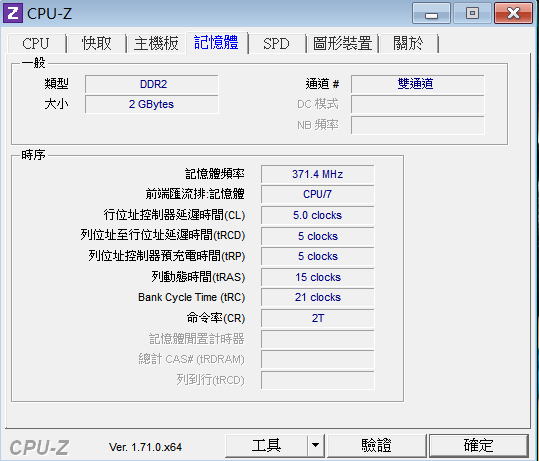Click the 工具 button
This screenshot has width=539, height=461.
click(266, 446)
